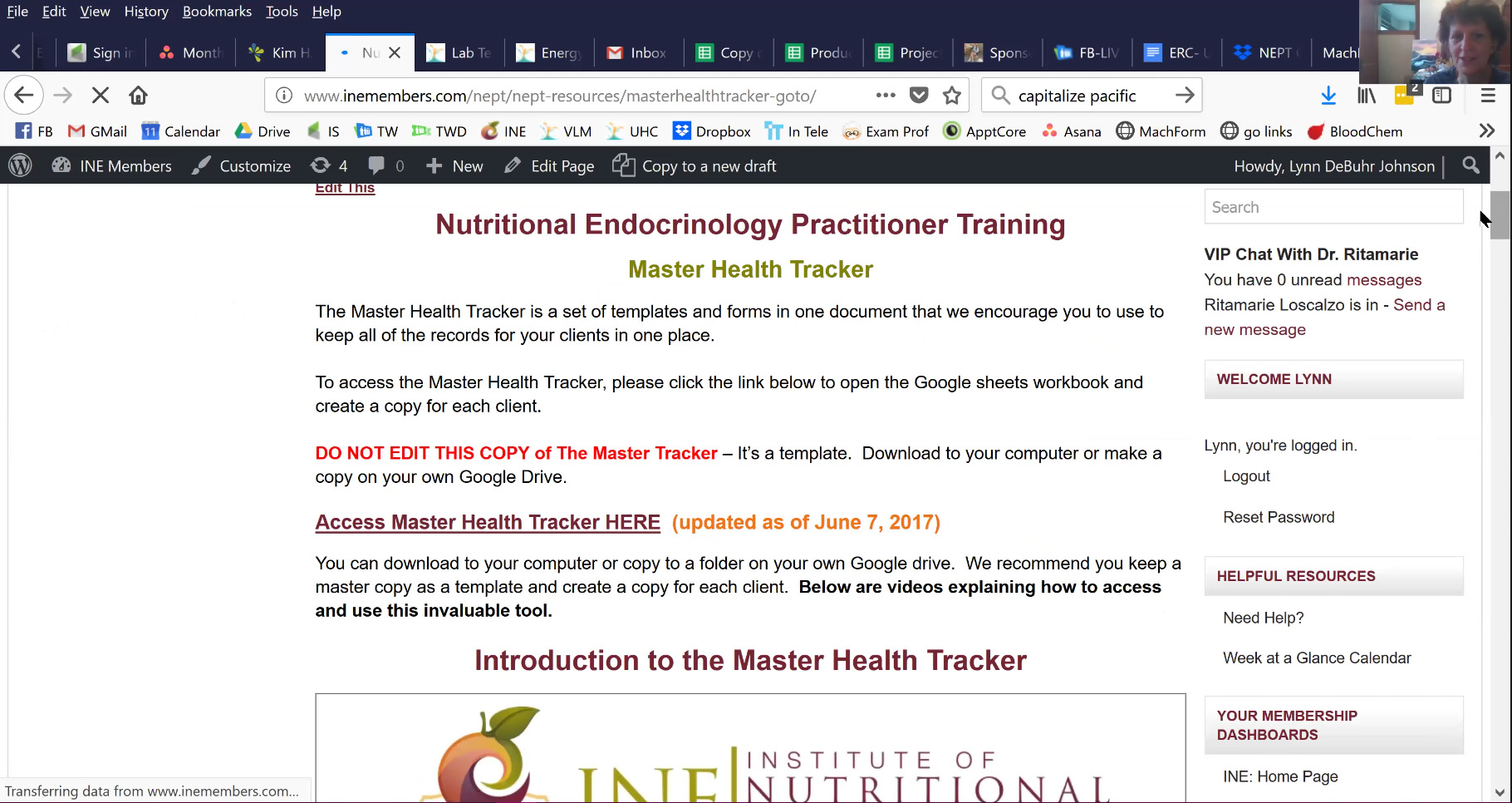Viewport: 1512px width, 803px height.
Task: Click the admin bar search magnifier
Action: 1470,165
